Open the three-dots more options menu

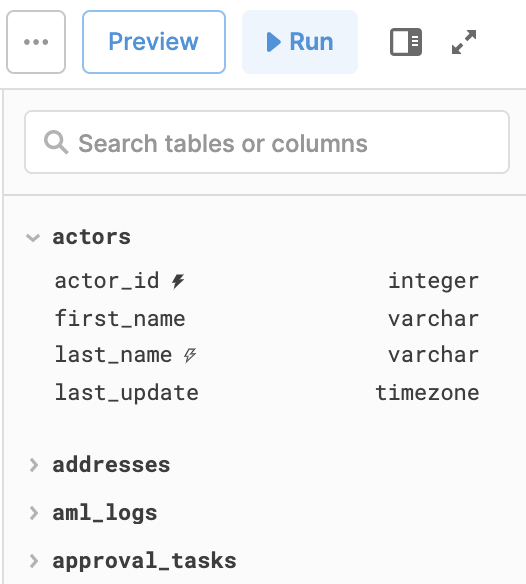tap(36, 42)
